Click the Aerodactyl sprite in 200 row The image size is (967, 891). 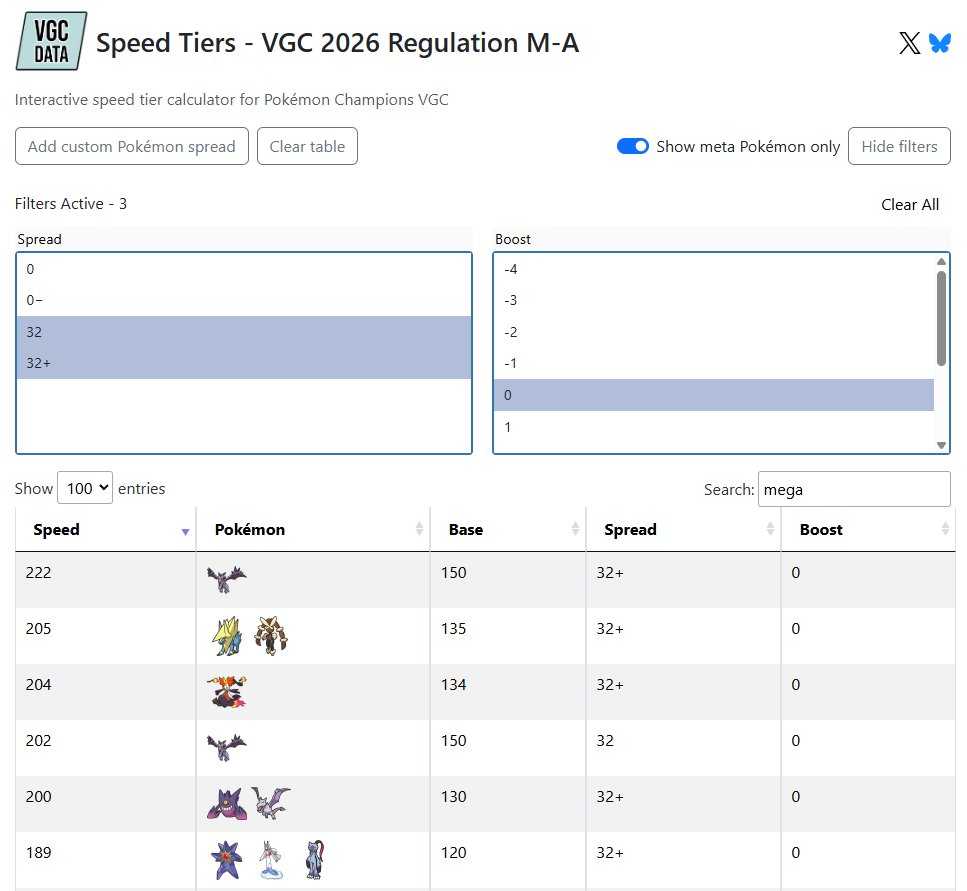coord(271,803)
